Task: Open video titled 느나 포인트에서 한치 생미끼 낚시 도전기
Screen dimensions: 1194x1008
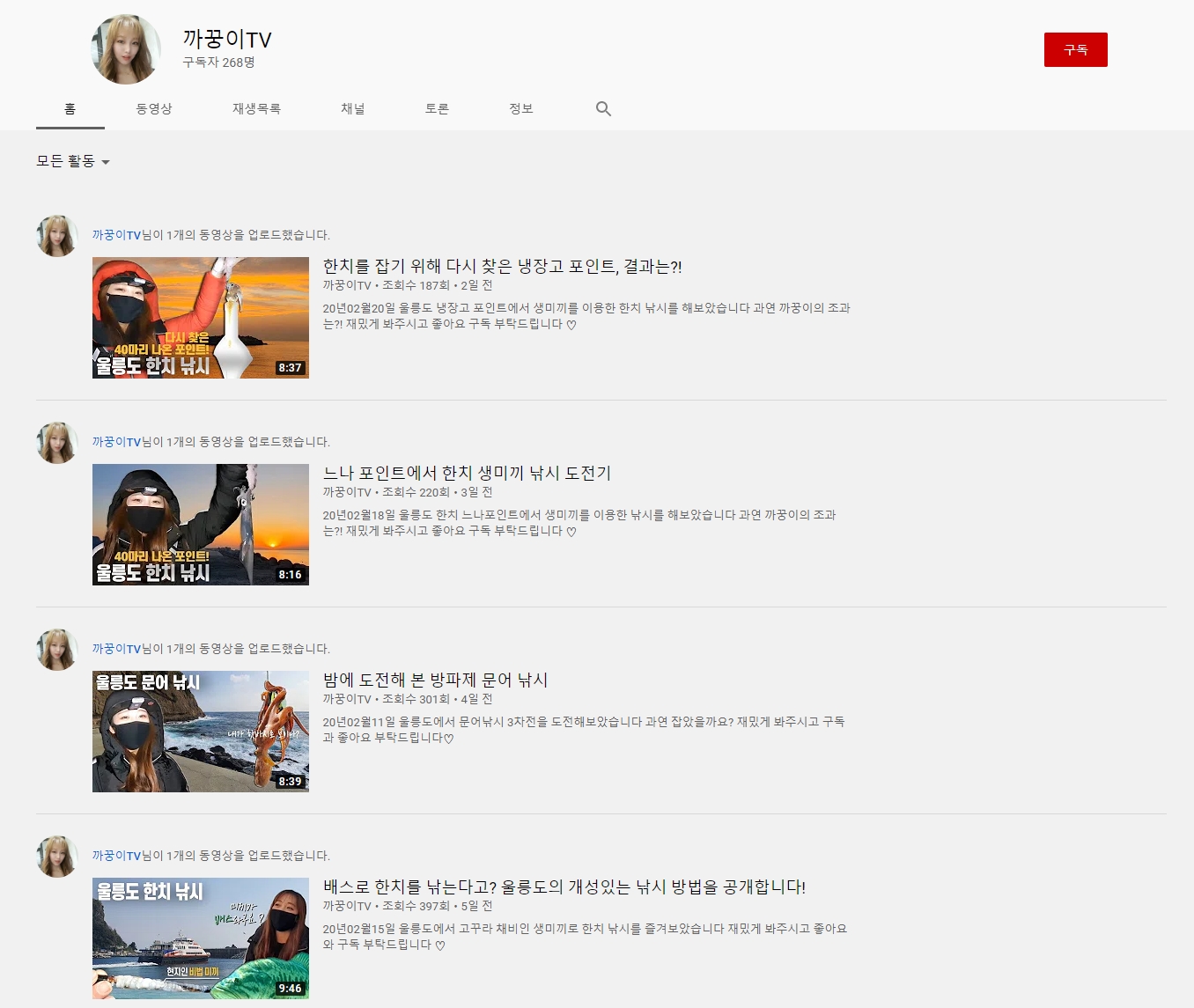Action: tap(467, 473)
